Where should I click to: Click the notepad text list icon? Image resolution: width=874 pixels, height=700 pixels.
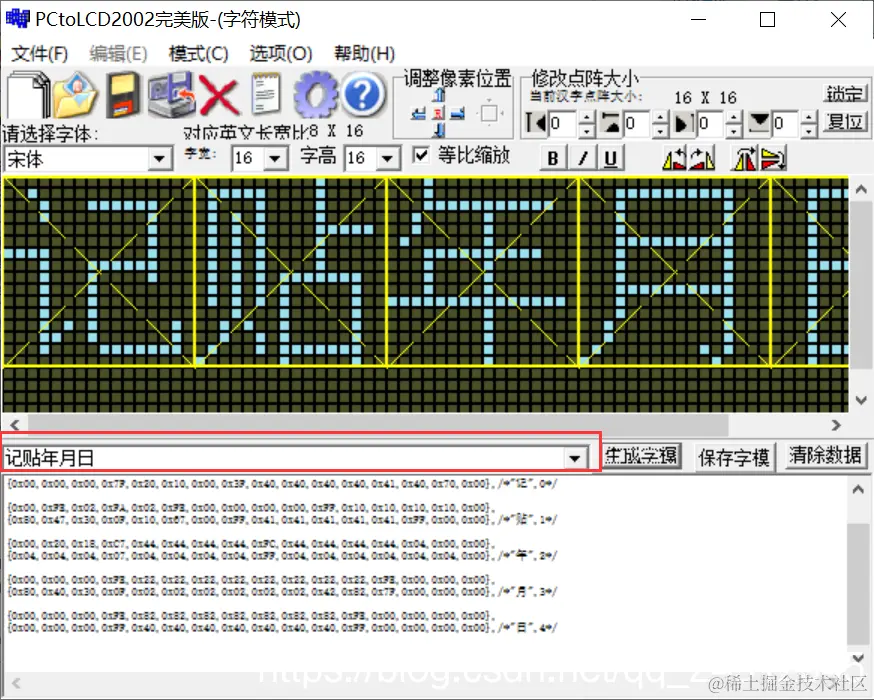click(263, 95)
